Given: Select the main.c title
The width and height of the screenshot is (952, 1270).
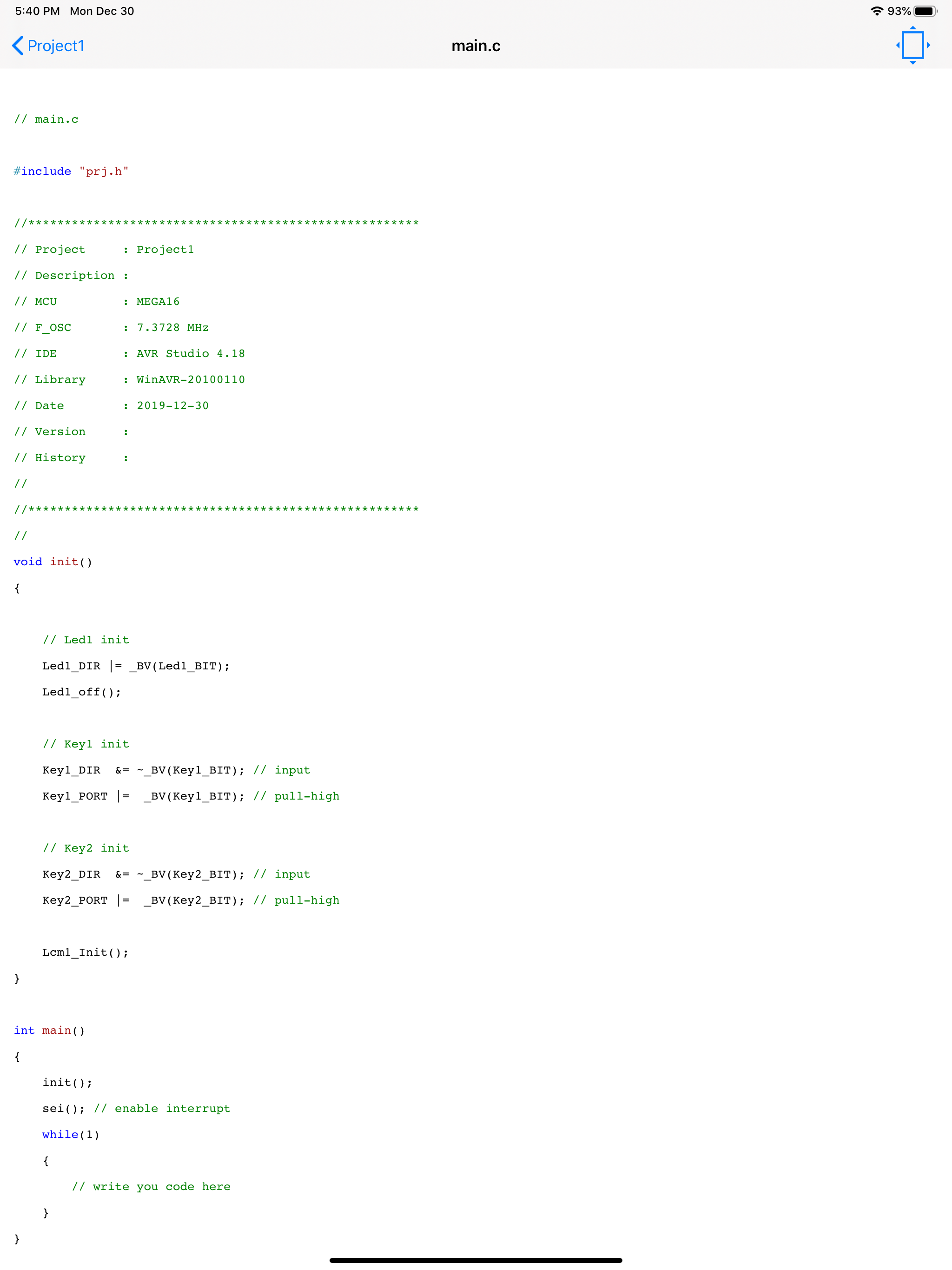Looking at the screenshot, I should coord(476,46).
